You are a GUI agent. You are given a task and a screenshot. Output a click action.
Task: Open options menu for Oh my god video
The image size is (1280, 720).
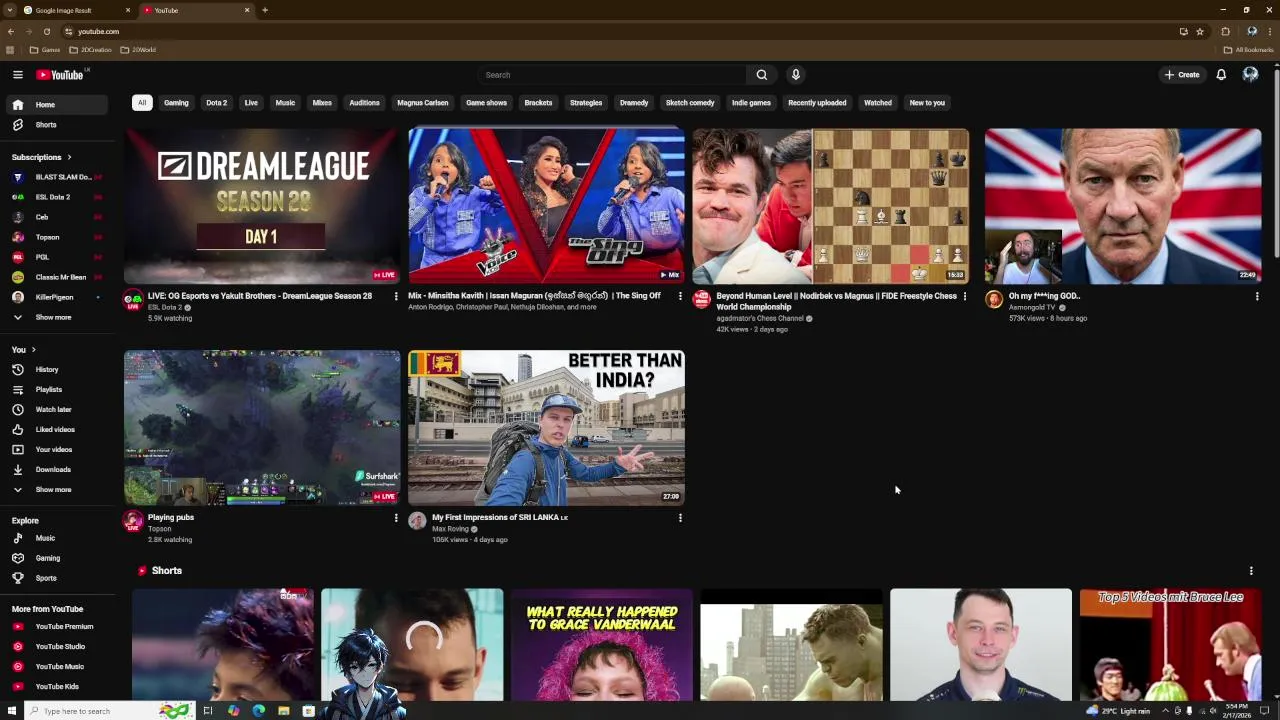1257,296
